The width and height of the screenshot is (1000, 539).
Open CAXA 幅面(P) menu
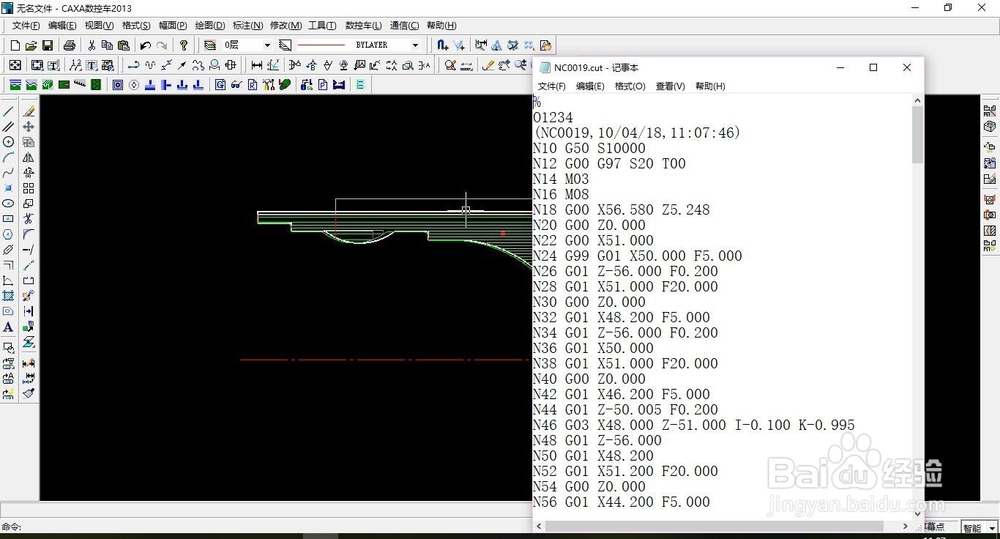[173, 26]
